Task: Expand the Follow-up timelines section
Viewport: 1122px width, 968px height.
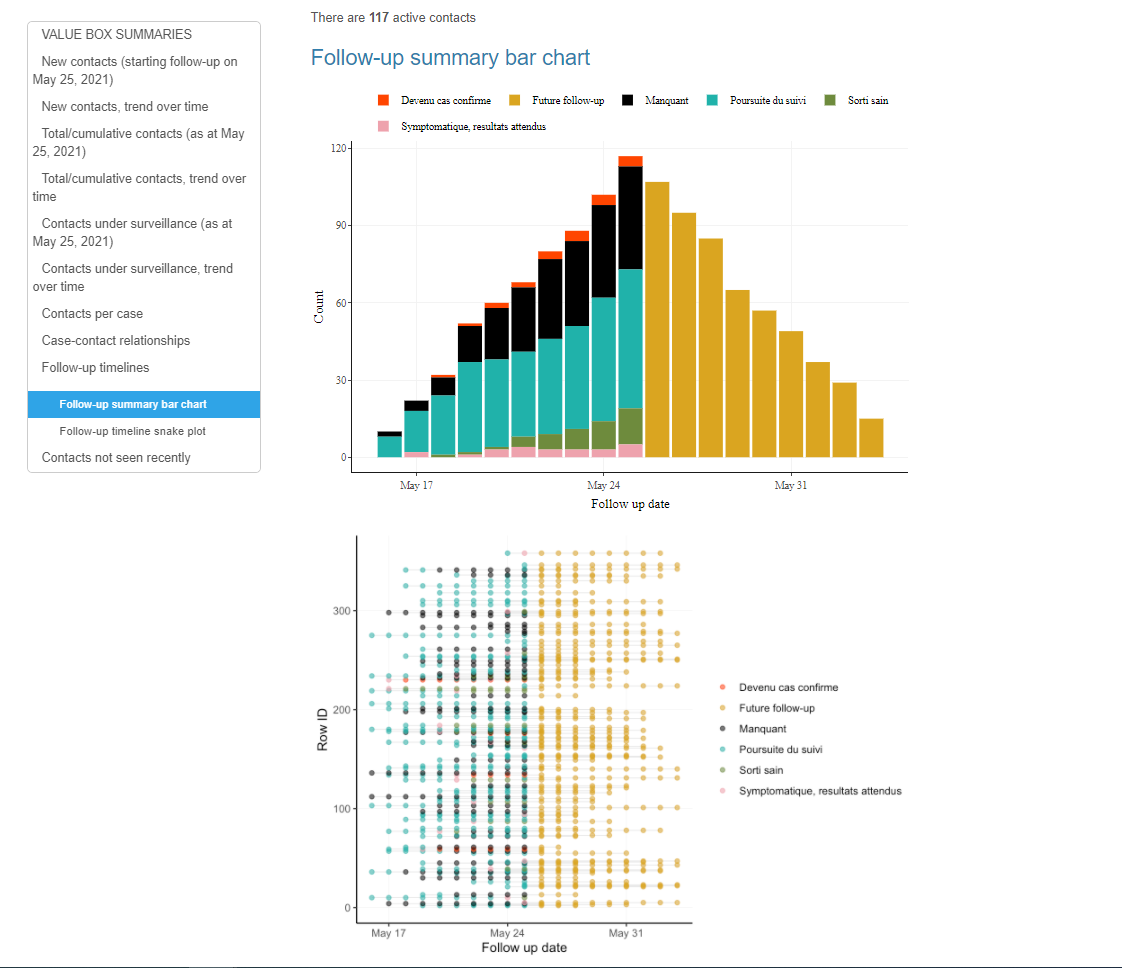Action: tap(95, 367)
